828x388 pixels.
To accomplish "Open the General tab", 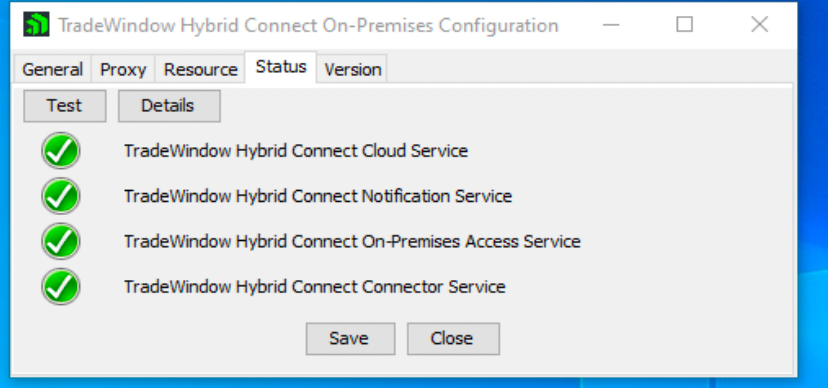I will click(52, 69).
